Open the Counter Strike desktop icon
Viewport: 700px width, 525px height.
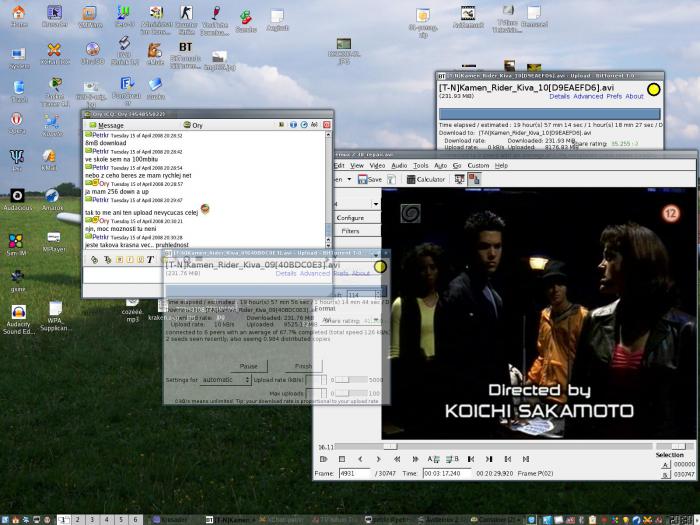pyautogui.click(x=186, y=21)
